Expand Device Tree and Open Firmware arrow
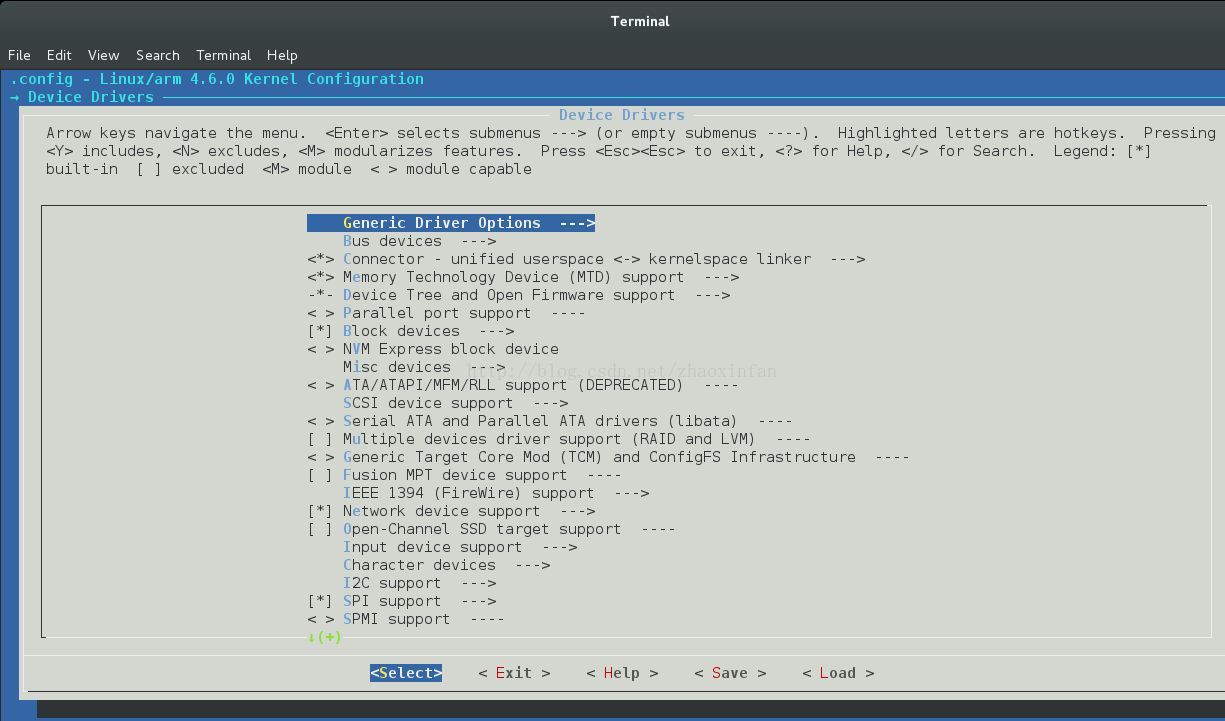 (712, 295)
